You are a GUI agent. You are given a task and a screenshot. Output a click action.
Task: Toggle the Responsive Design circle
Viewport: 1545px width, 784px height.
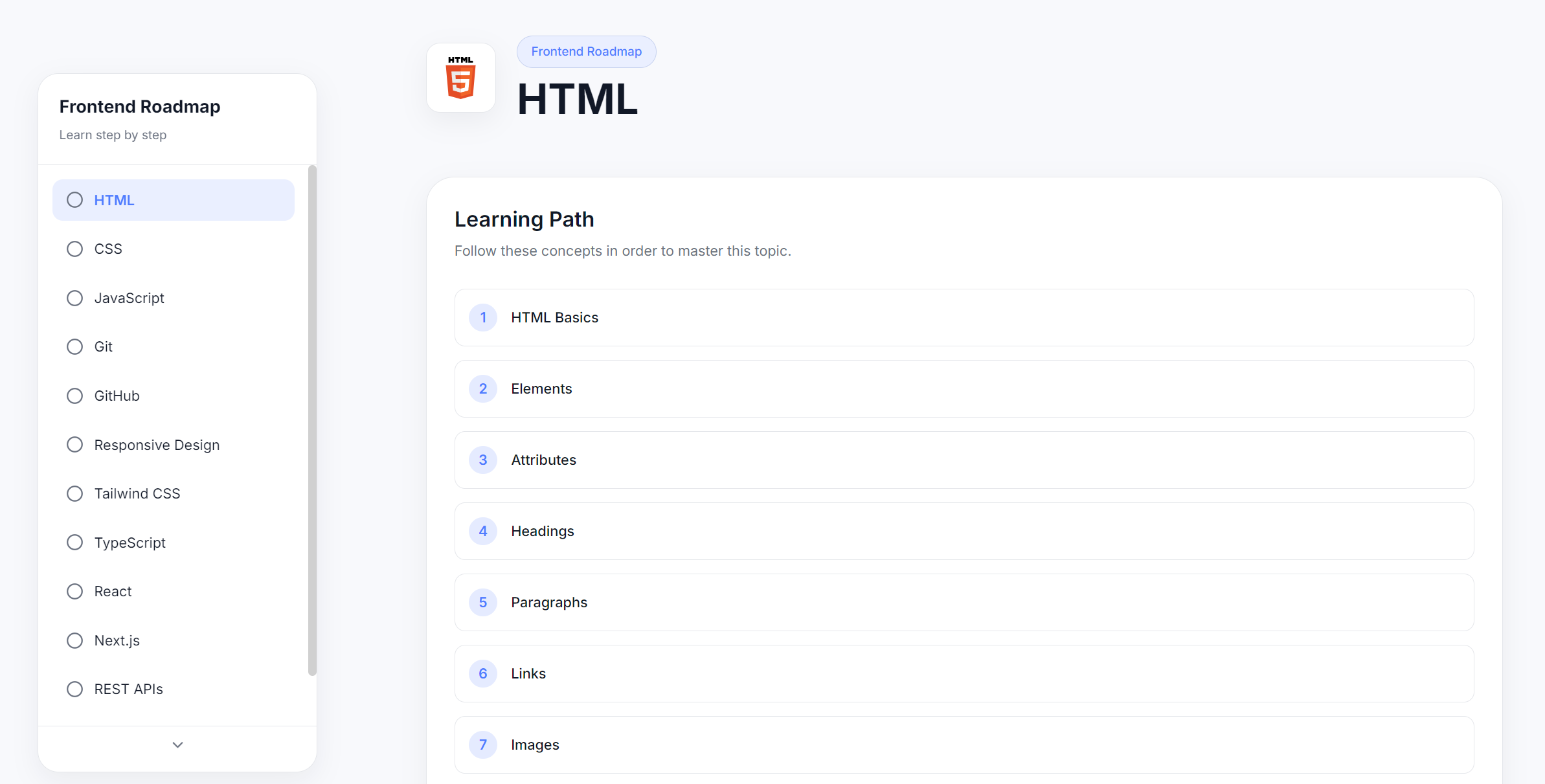tap(75, 445)
